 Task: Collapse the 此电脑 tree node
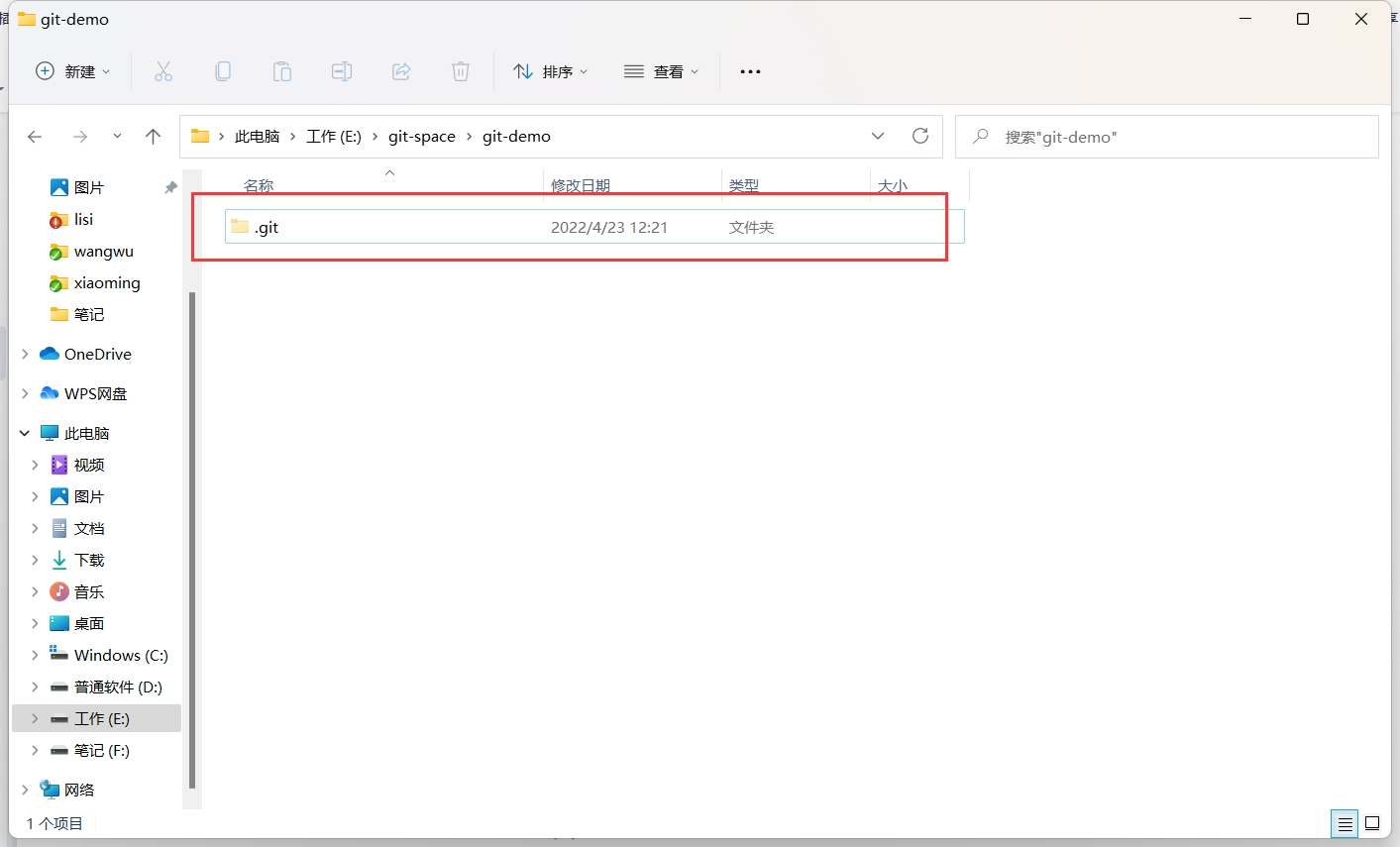25,433
